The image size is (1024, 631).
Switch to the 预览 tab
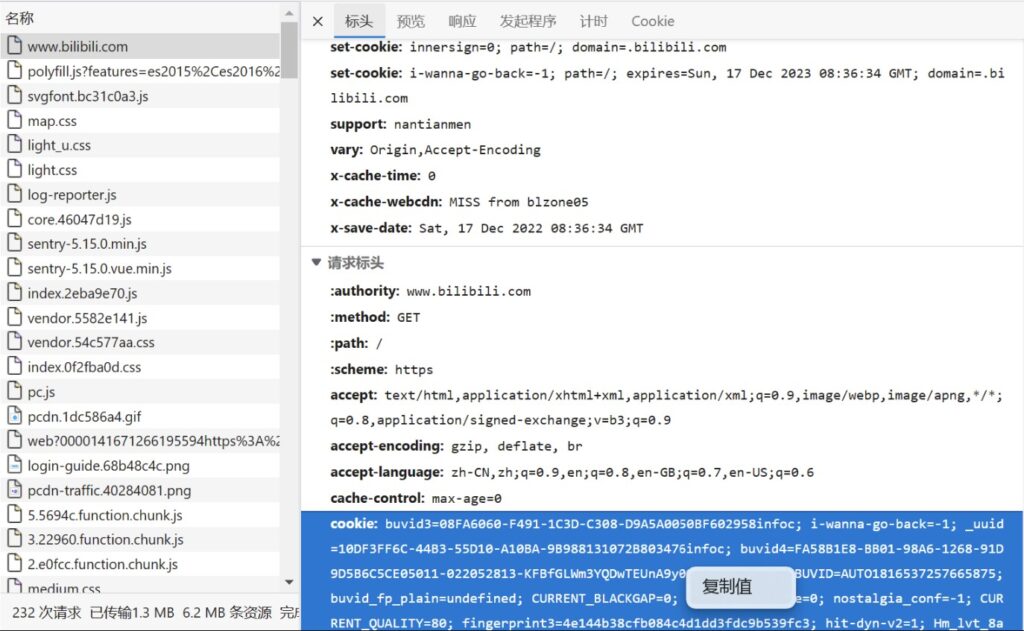click(x=410, y=21)
